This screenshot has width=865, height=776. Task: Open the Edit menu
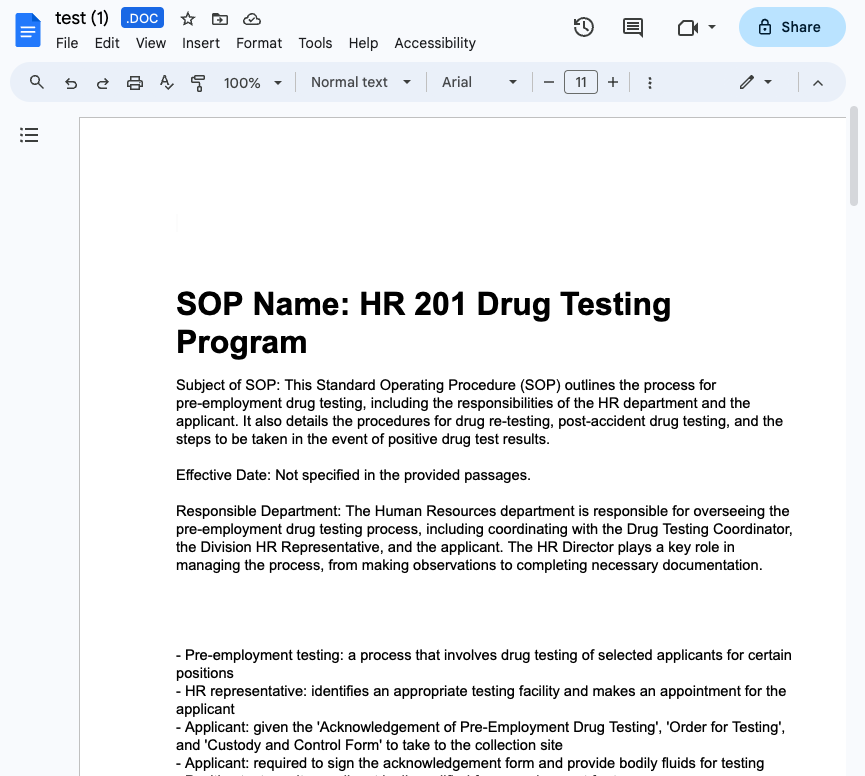click(x=107, y=43)
